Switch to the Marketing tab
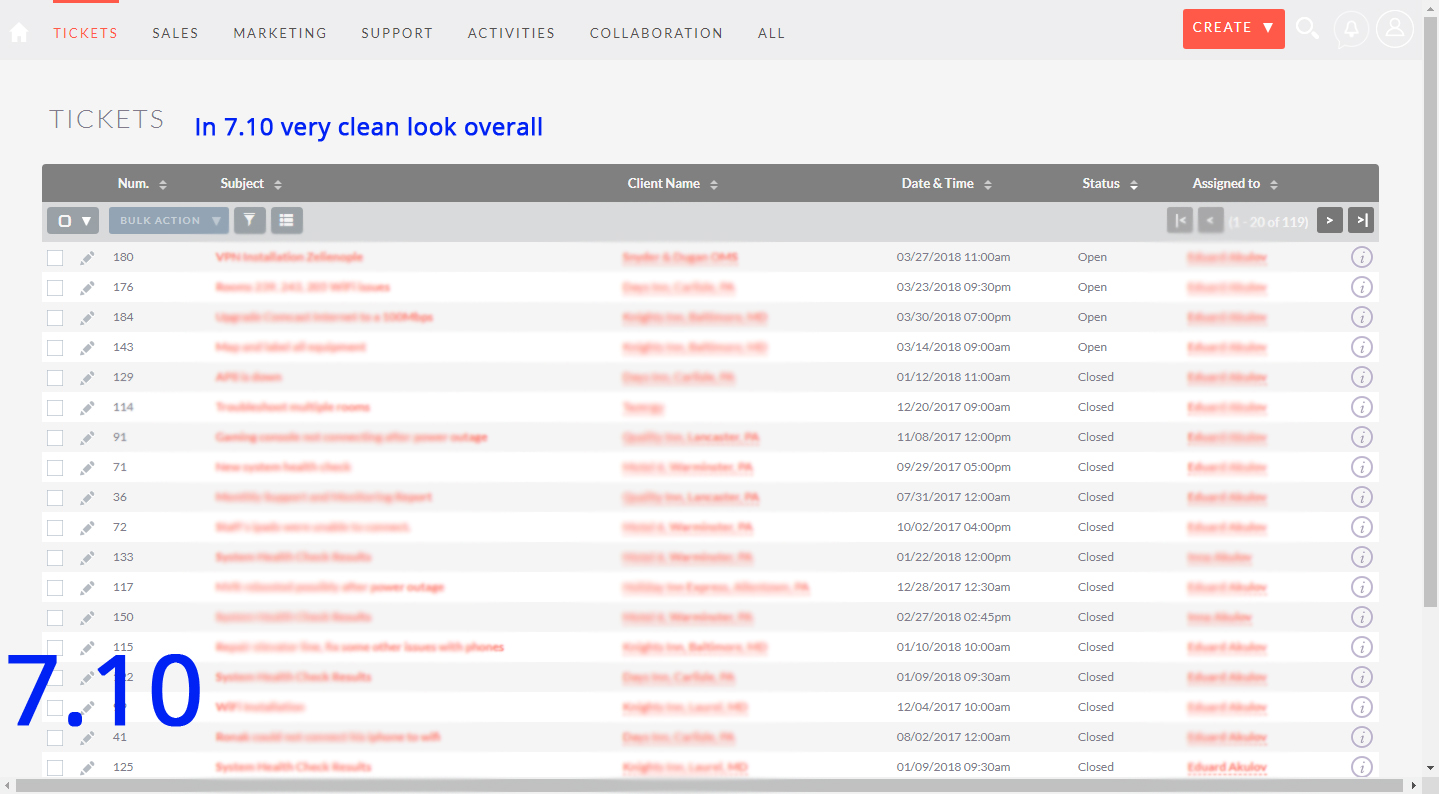 [280, 33]
